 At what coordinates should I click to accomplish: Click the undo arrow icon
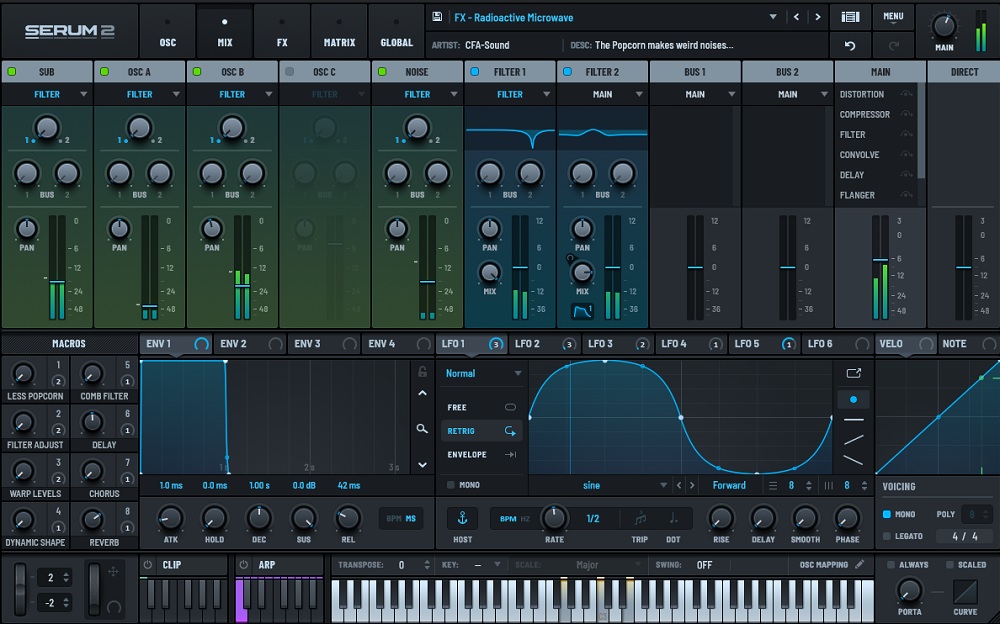pos(850,45)
